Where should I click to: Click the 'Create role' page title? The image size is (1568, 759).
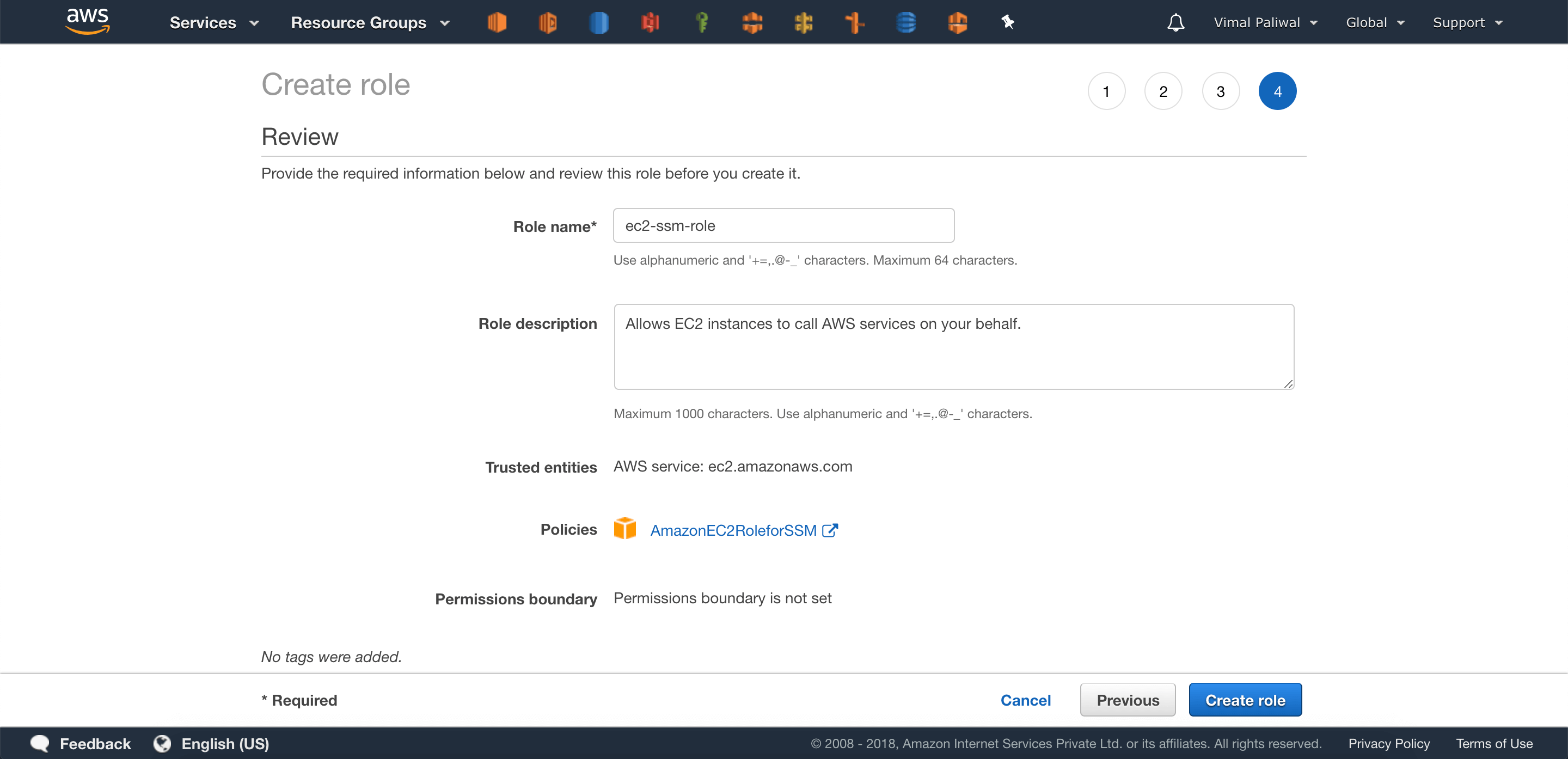pos(335,84)
